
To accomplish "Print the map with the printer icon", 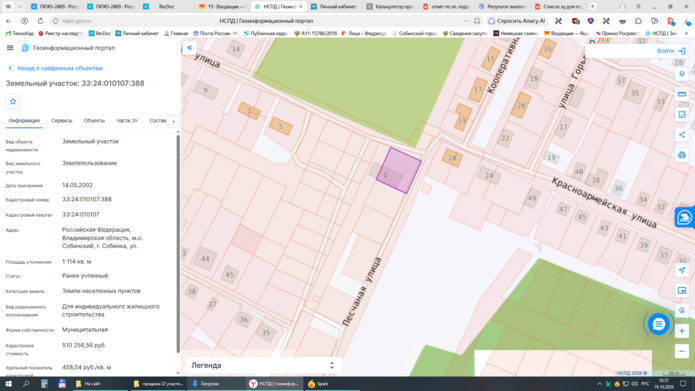I will 682,155.
